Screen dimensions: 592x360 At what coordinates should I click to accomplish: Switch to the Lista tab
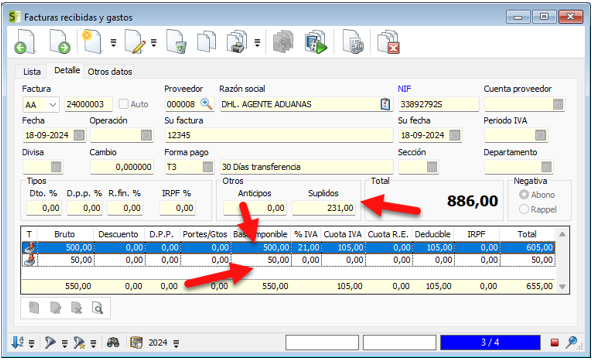click(x=32, y=72)
